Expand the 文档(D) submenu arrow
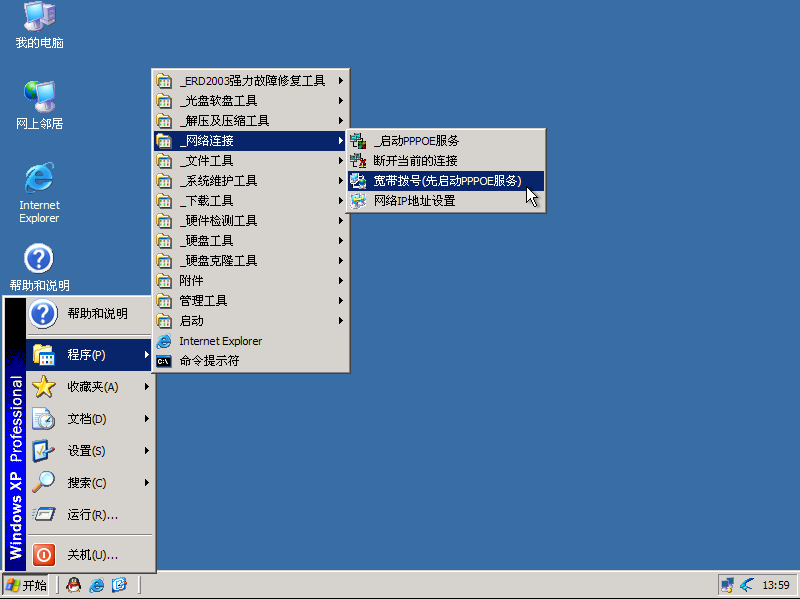800x599 pixels. 146,419
